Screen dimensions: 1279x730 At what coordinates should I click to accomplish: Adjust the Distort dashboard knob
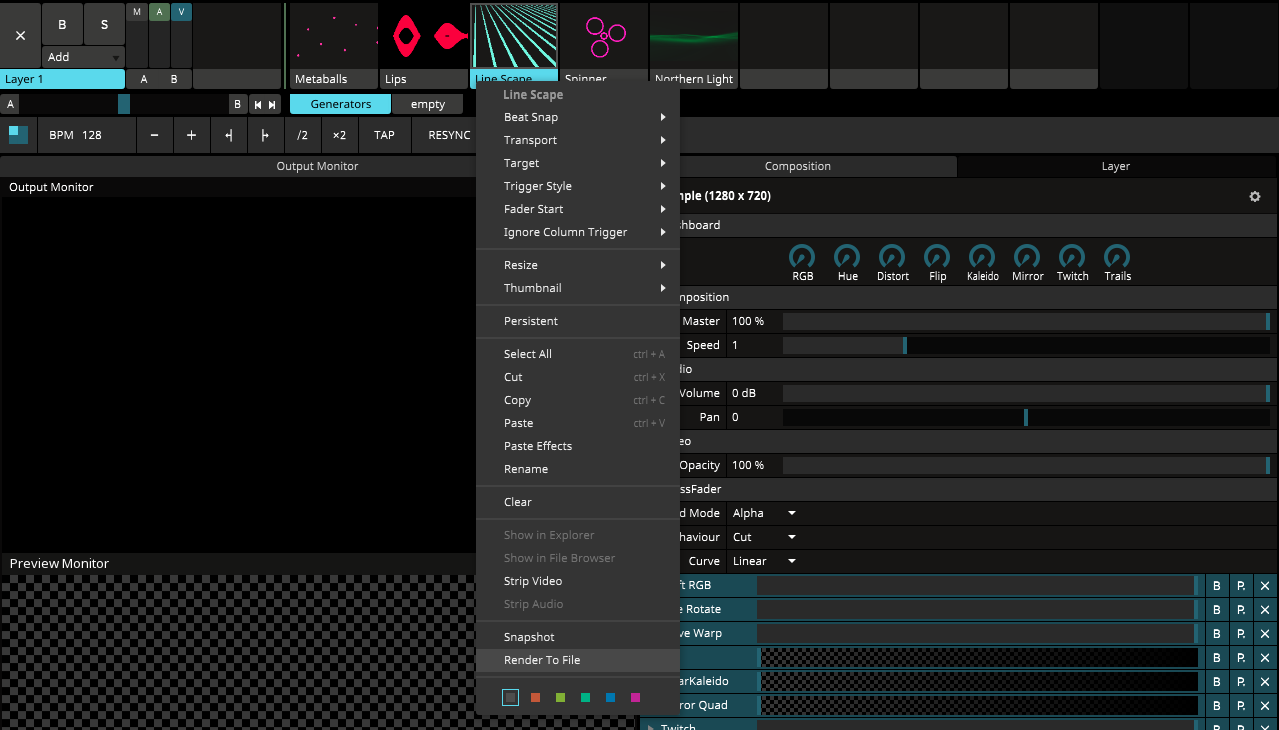[x=892, y=257]
